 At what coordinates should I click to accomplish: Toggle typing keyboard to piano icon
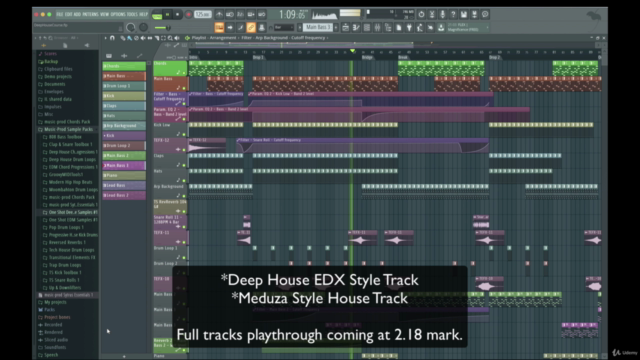point(219,28)
